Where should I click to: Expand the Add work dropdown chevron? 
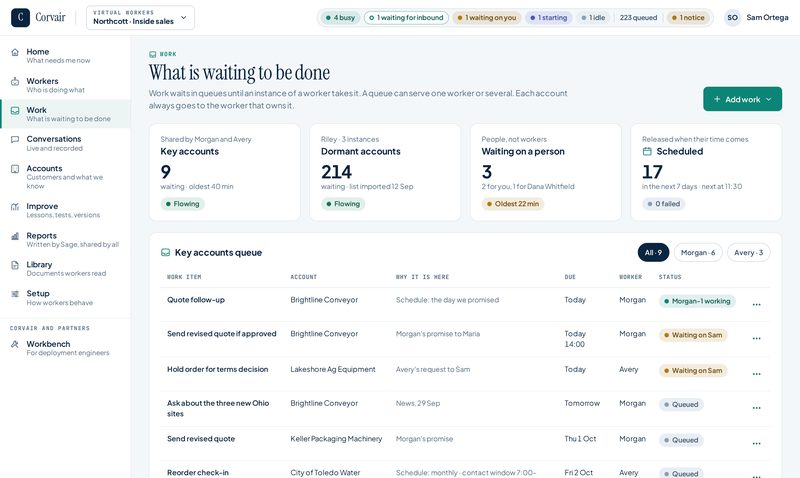click(x=768, y=99)
